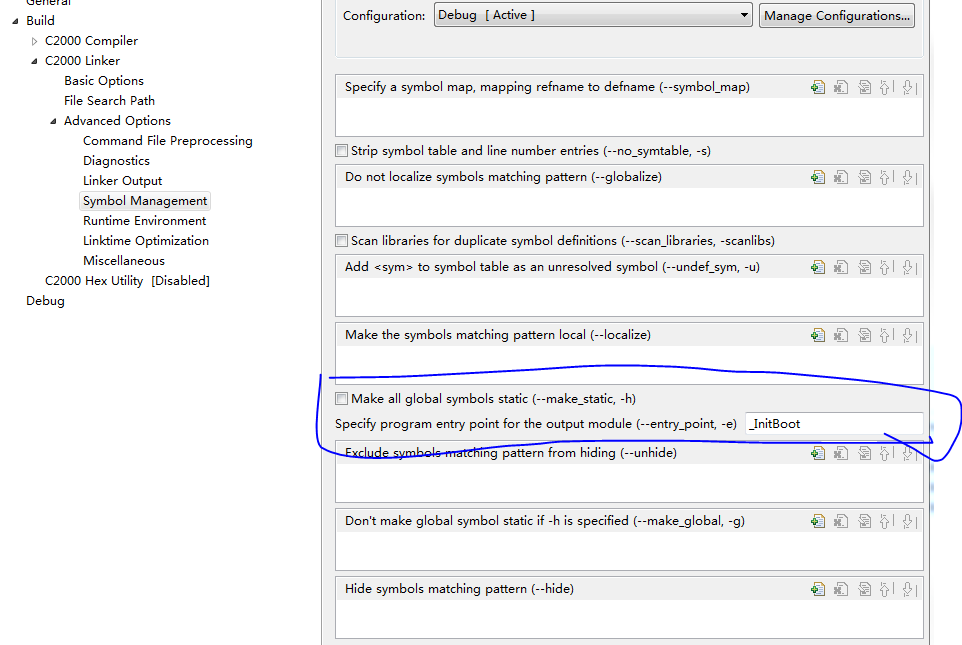Screen dimensions: 962x645
Task: Click the Add icon for symbol map list
Action: click(818, 87)
